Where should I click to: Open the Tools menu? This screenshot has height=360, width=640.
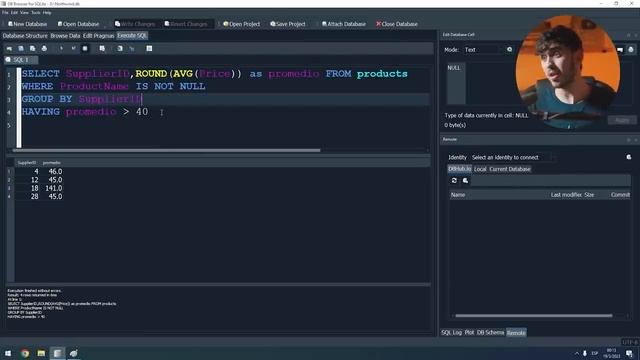pos(36,13)
